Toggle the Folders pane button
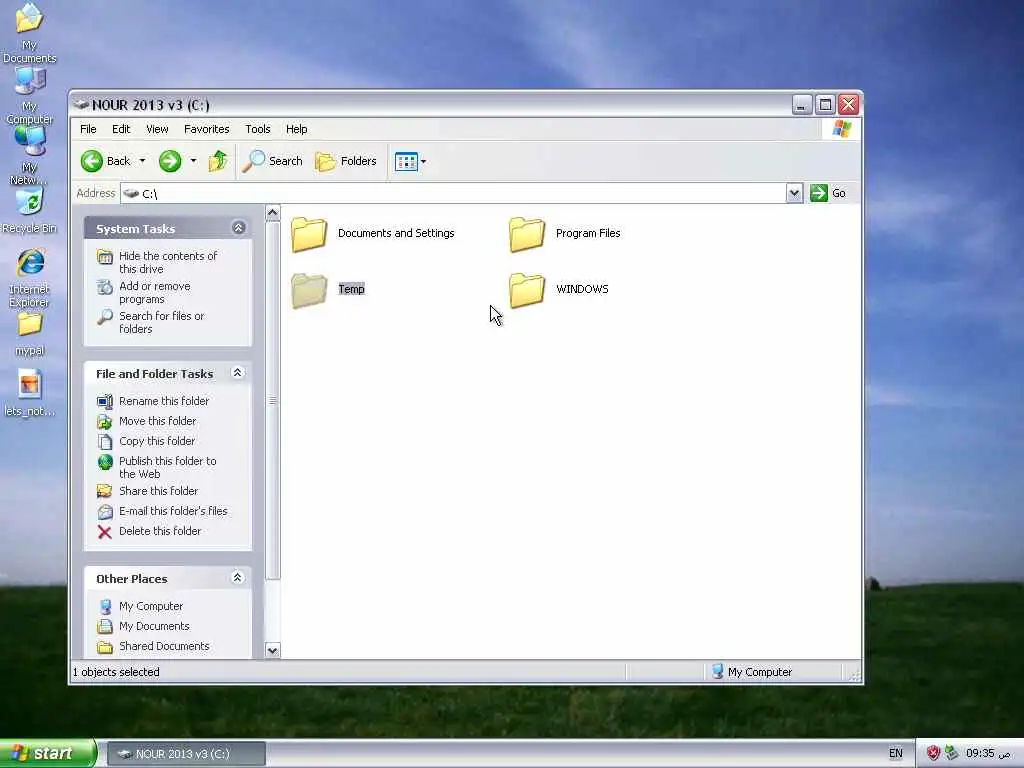Screen dimensions: 1024x768 (x=346, y=161)
